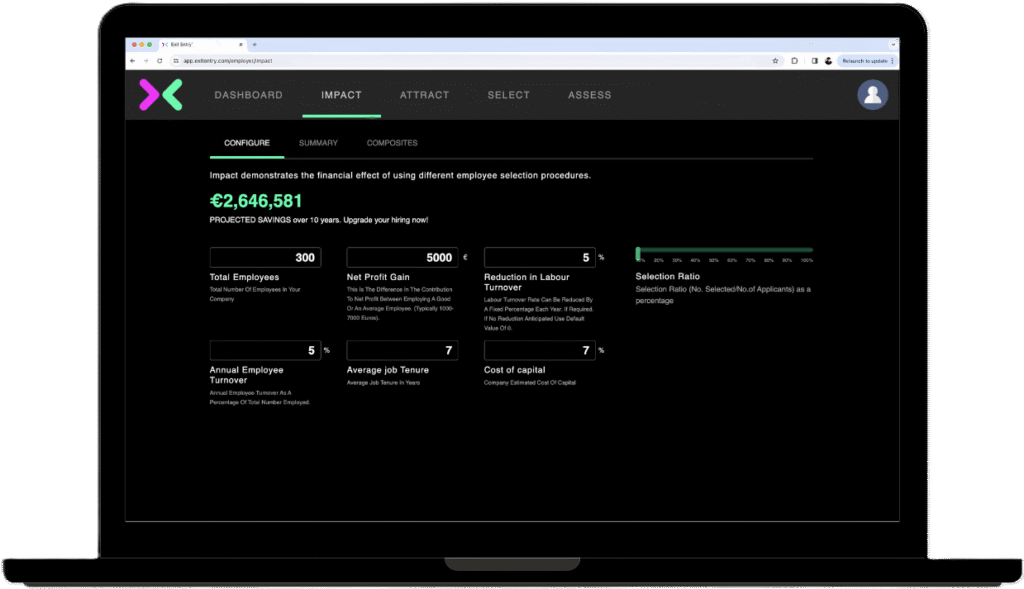Viewport: 1024px width, 589px height.
Task: Reload the page with the refresh icon
Action: pos(160,61)
